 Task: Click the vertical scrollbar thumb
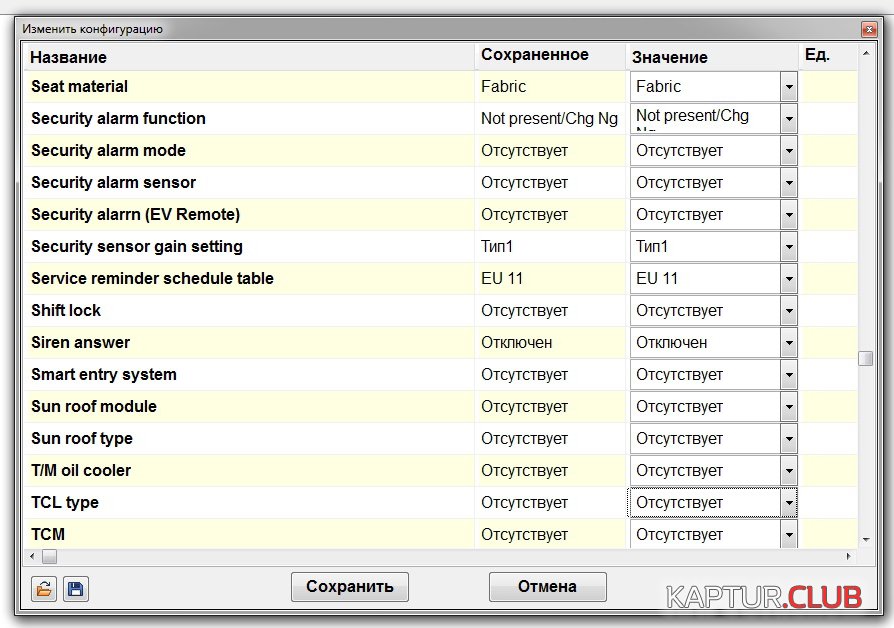(x=865, y=359)
